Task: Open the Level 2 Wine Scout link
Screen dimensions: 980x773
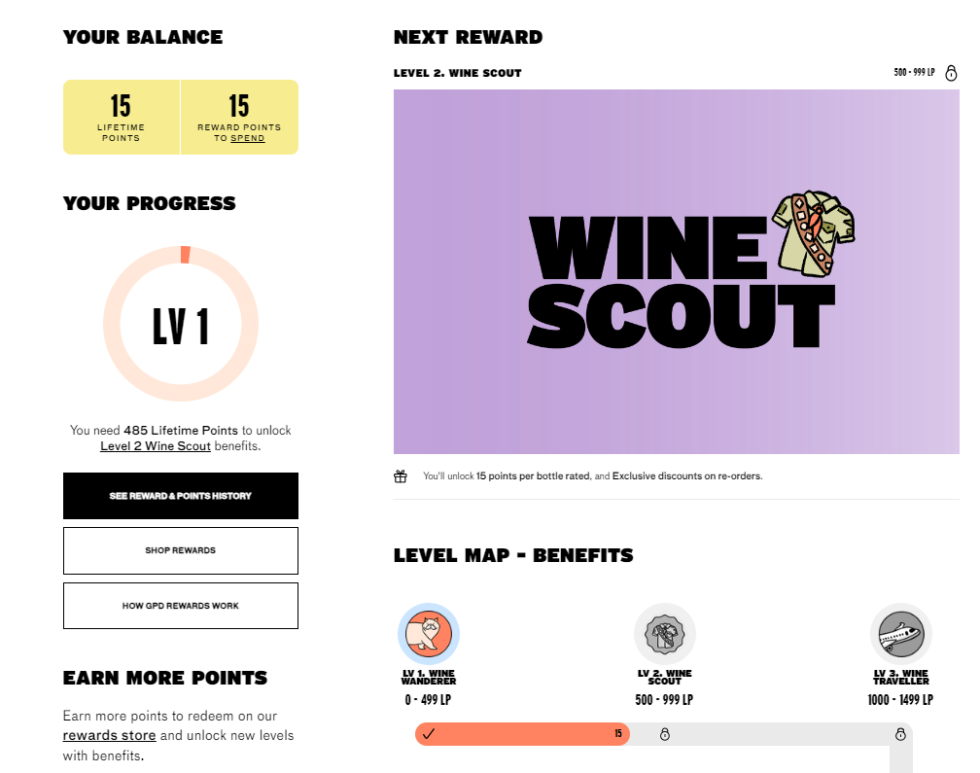Action: click(155, 446)
